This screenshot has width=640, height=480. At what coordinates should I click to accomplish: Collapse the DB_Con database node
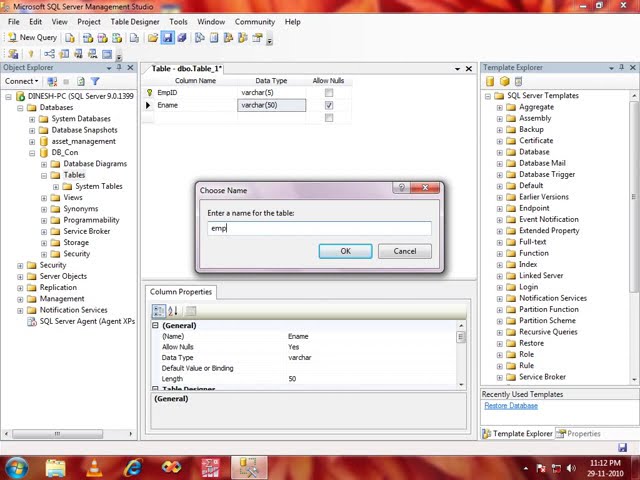32,153
